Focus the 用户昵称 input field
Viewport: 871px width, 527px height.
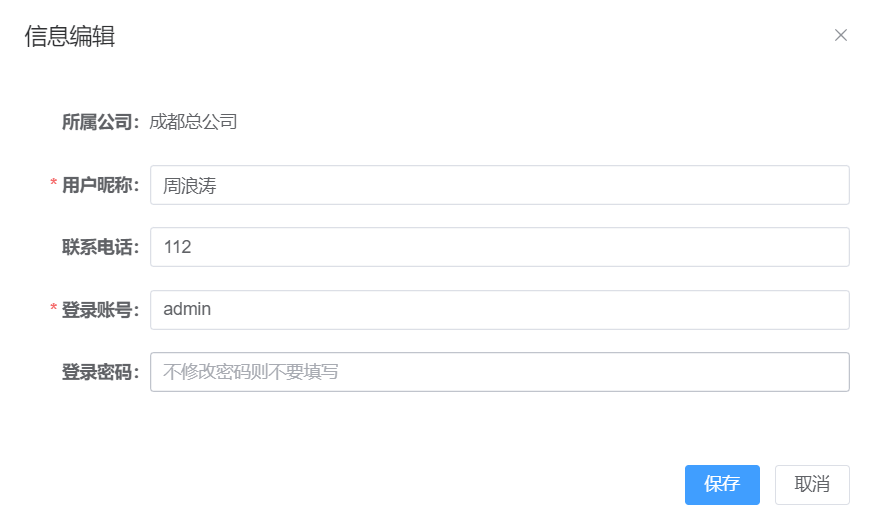[x=499, y=185]
